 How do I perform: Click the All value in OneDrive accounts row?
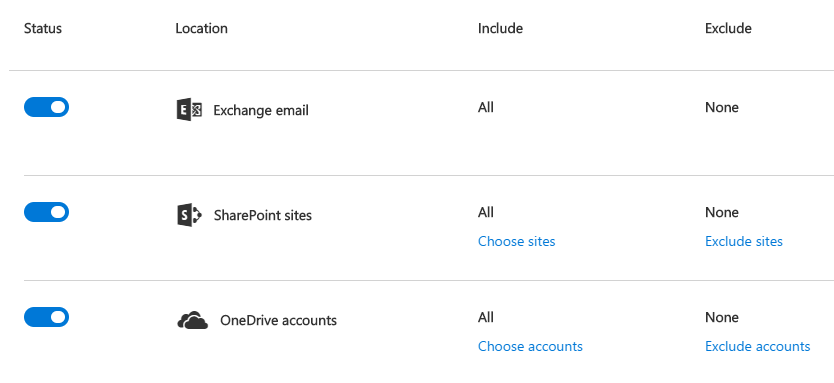(486, 318)
